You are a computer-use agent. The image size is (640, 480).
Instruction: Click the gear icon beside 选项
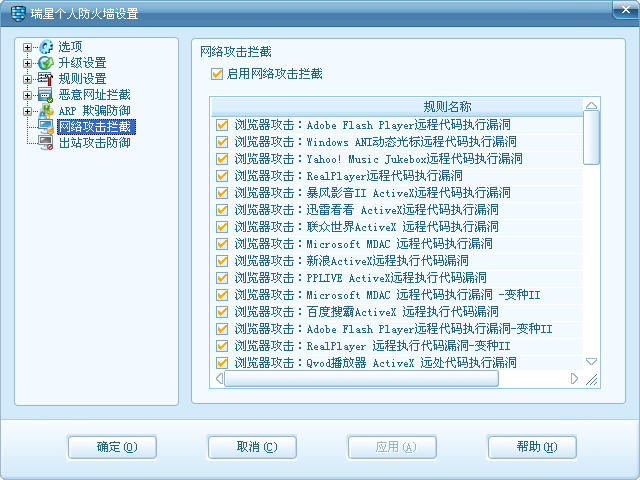coord(46,47)
